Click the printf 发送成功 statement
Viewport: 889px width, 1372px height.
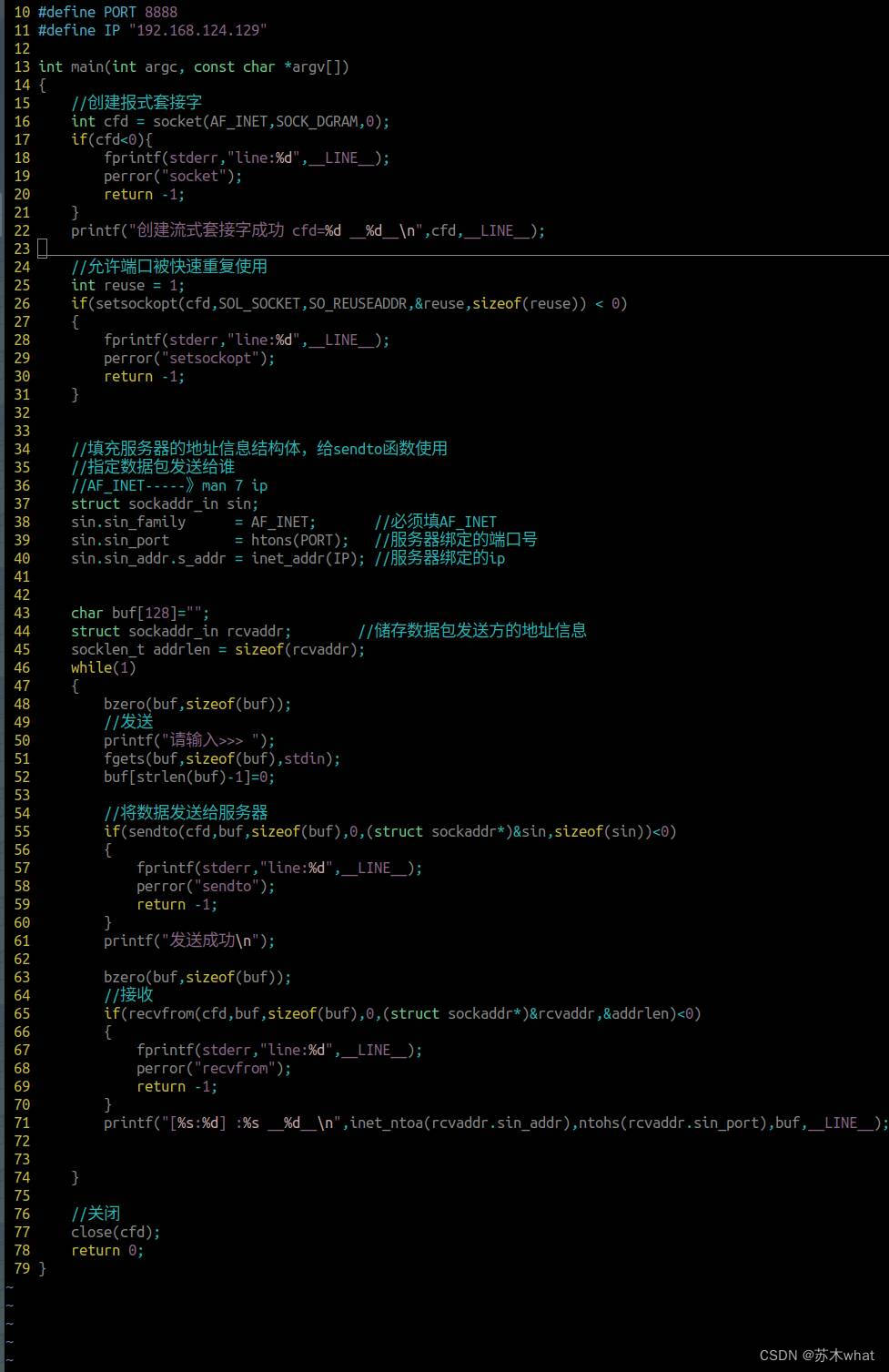tap(188, 940)
